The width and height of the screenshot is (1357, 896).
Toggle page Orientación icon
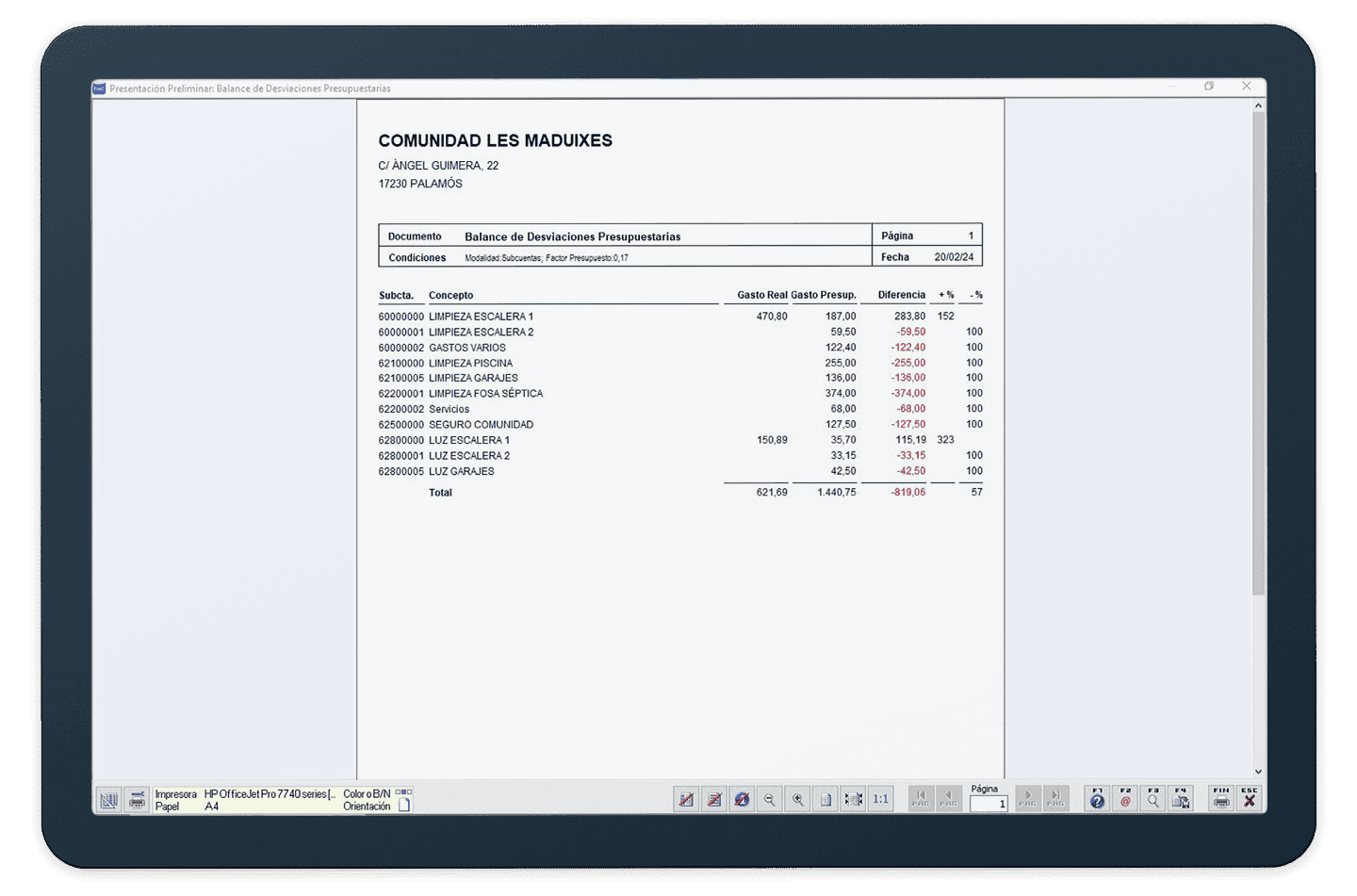pos(404,806)
